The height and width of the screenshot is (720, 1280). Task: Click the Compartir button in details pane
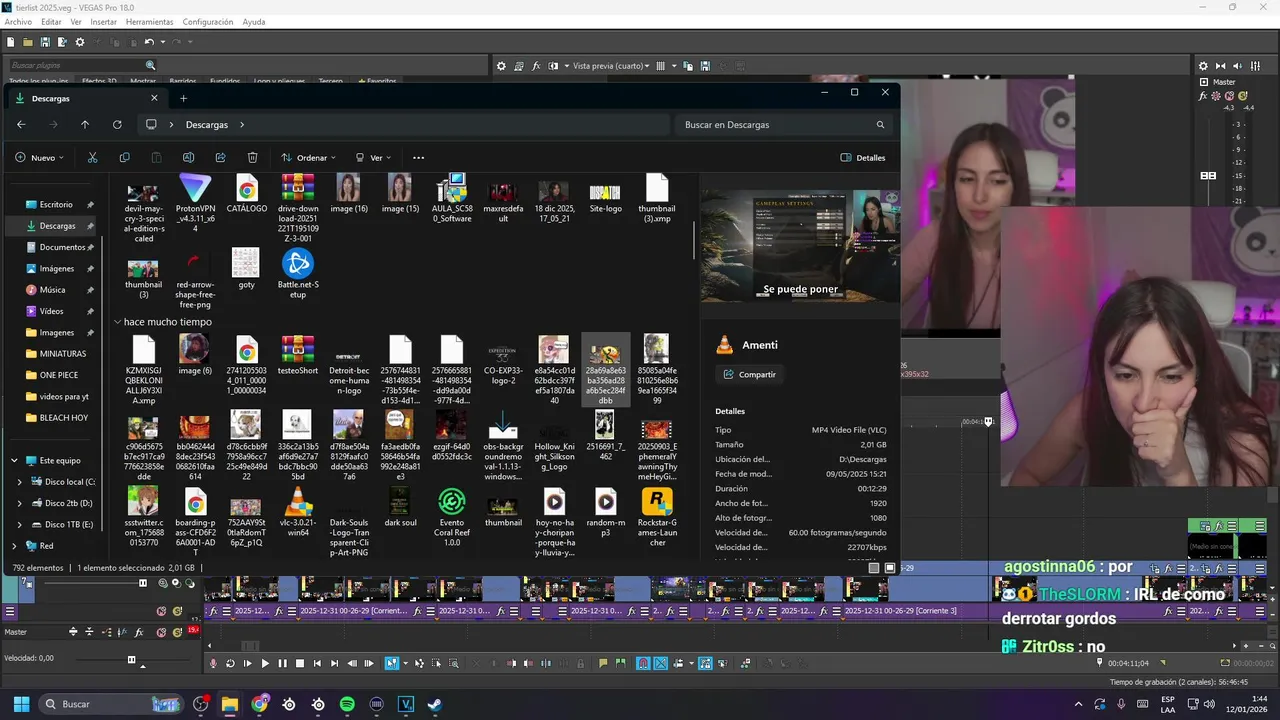tap(748, 375)
